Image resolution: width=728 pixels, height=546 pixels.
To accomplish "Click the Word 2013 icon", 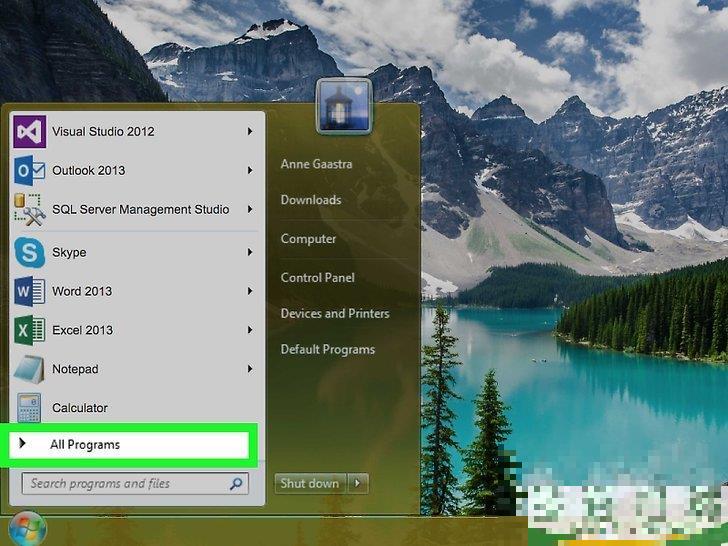I will coord(30,291).
